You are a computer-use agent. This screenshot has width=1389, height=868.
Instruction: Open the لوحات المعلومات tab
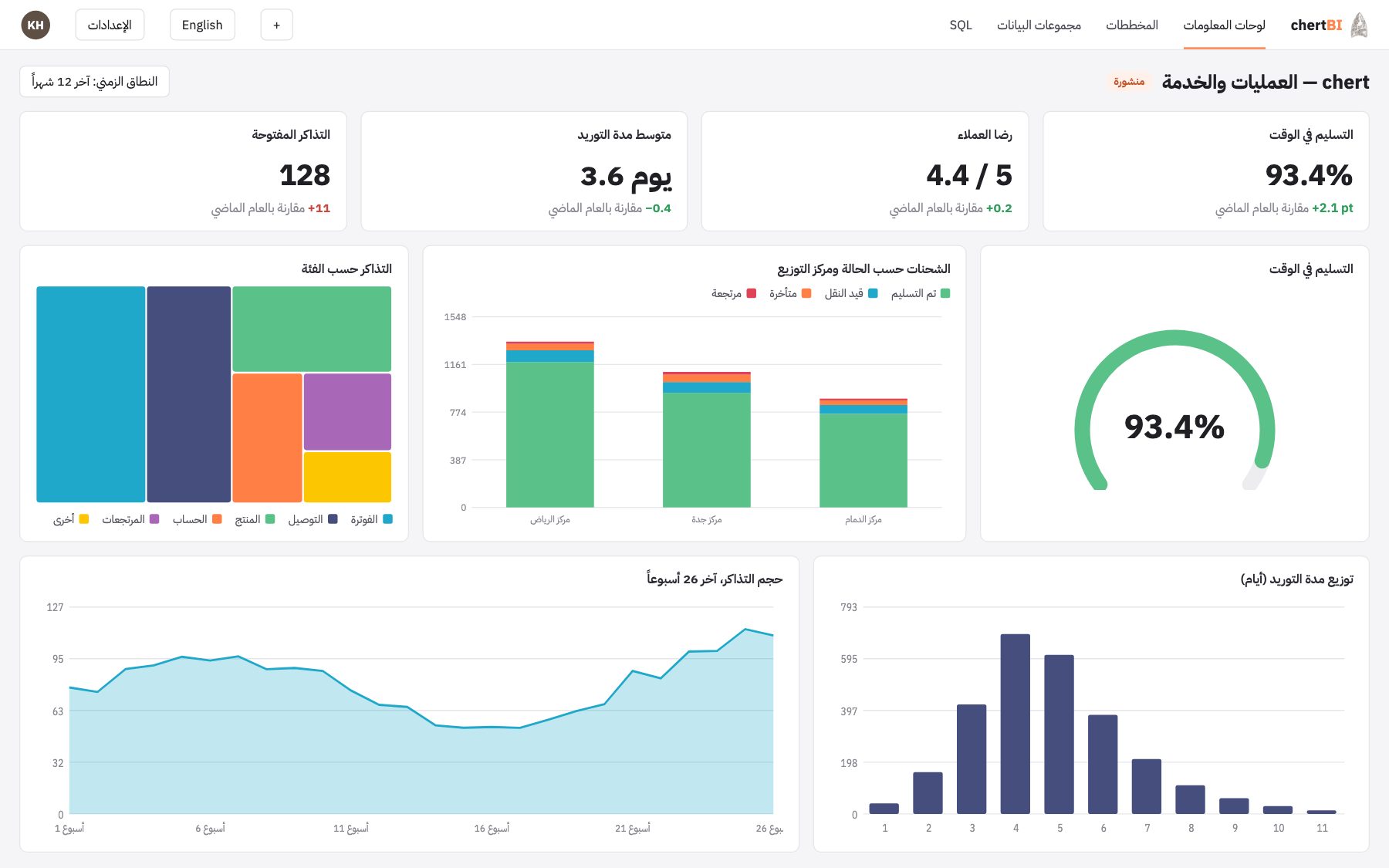coord(1224,25)
